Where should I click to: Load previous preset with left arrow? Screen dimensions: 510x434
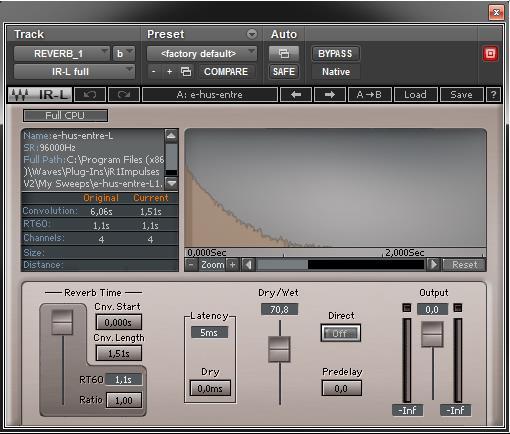point(296,95)
